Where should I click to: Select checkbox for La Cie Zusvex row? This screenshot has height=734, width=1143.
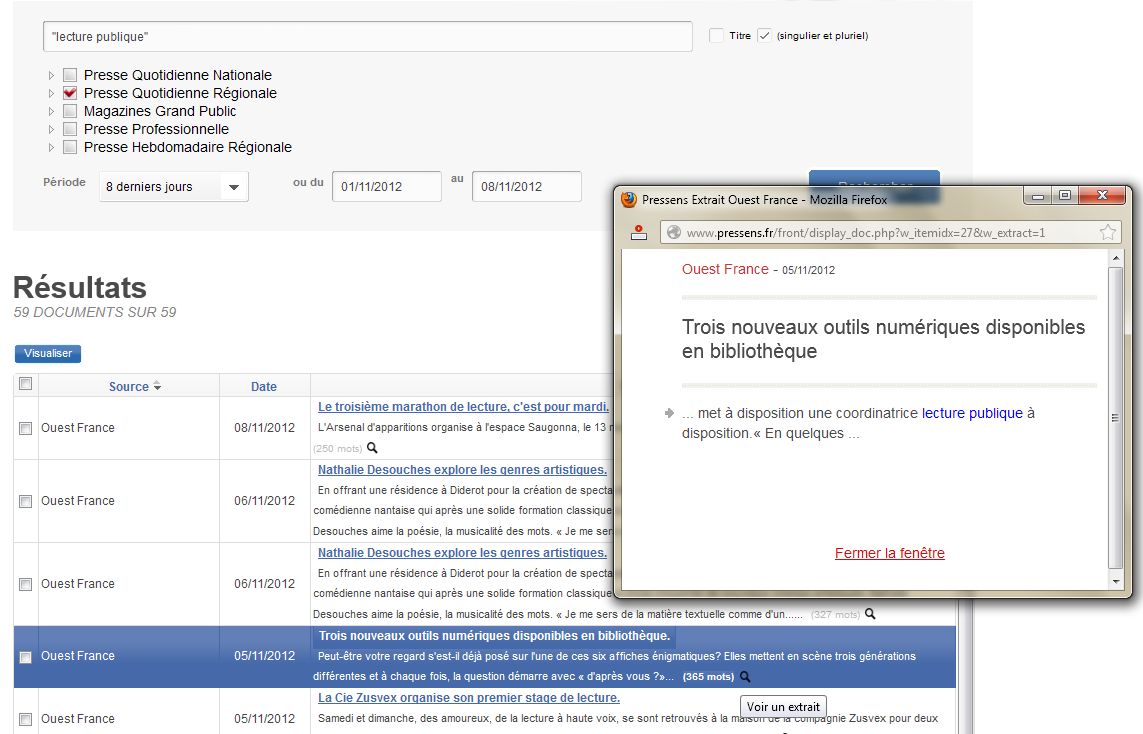click(26, 719)
